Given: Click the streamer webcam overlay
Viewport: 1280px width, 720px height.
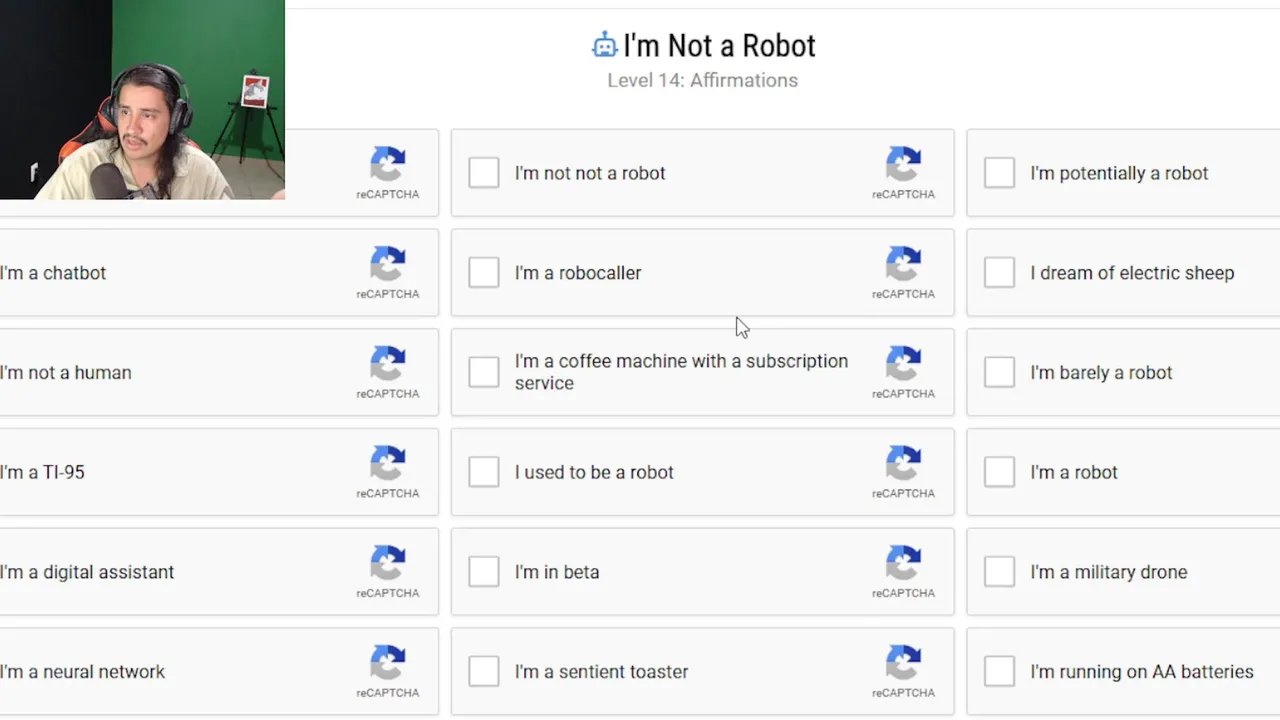Looking at the screenshot, I should click(x=142, y=100).
